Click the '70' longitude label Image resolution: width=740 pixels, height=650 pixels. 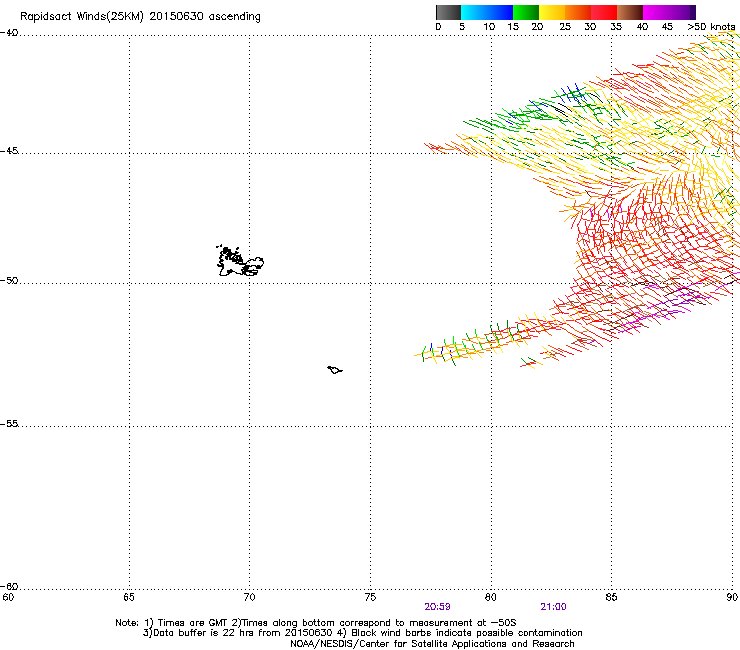(249, 597)
